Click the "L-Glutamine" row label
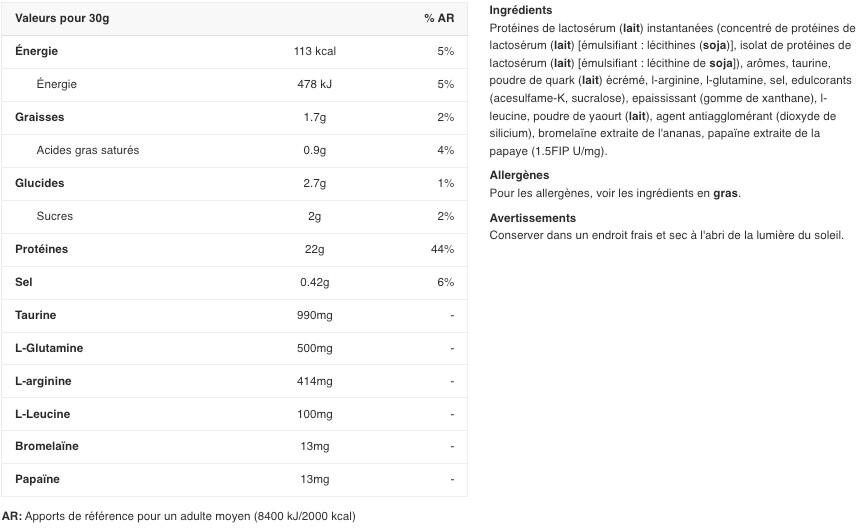 pos(49,348)
